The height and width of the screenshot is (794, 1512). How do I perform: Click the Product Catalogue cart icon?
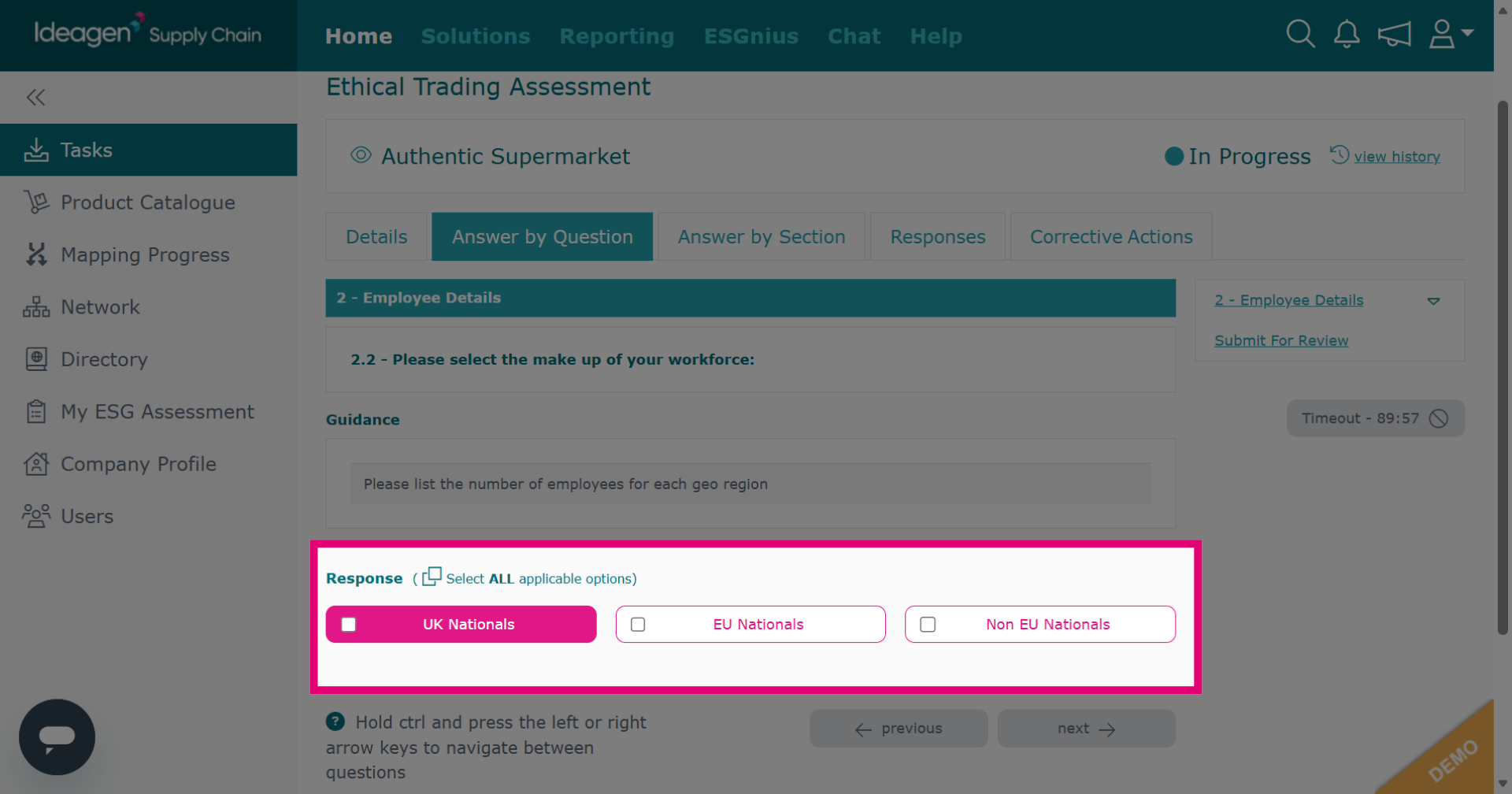[x=36, y=202]
